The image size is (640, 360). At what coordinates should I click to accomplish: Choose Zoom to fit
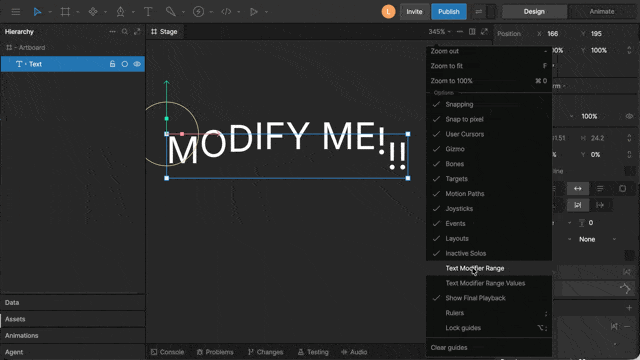(x=489, y=66)
